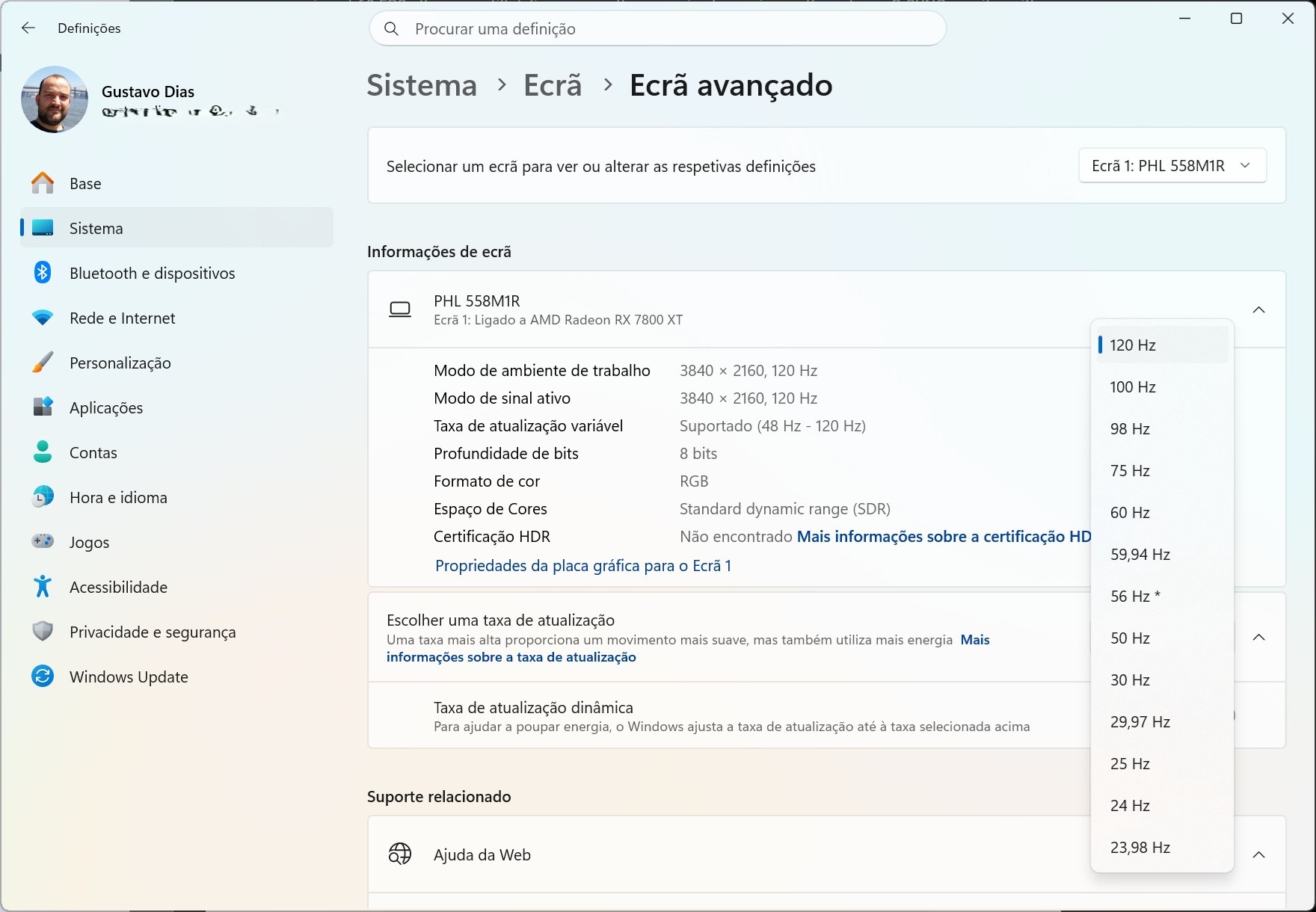Choose 100 Hz from the refresh list
The height and width of the screenshot is (912, 1316).
(x=1133, y=387)
